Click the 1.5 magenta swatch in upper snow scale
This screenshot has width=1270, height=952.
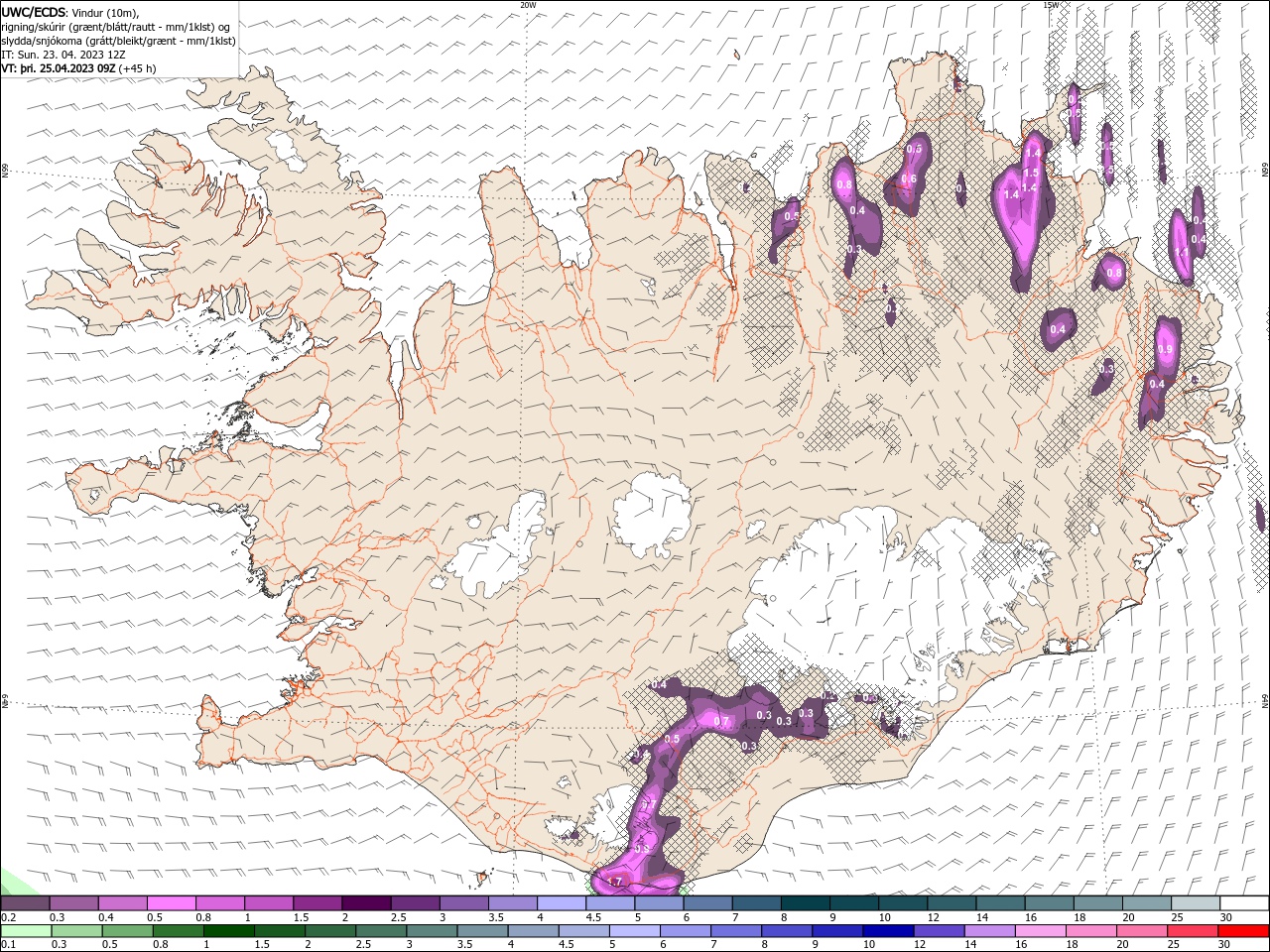318,903
